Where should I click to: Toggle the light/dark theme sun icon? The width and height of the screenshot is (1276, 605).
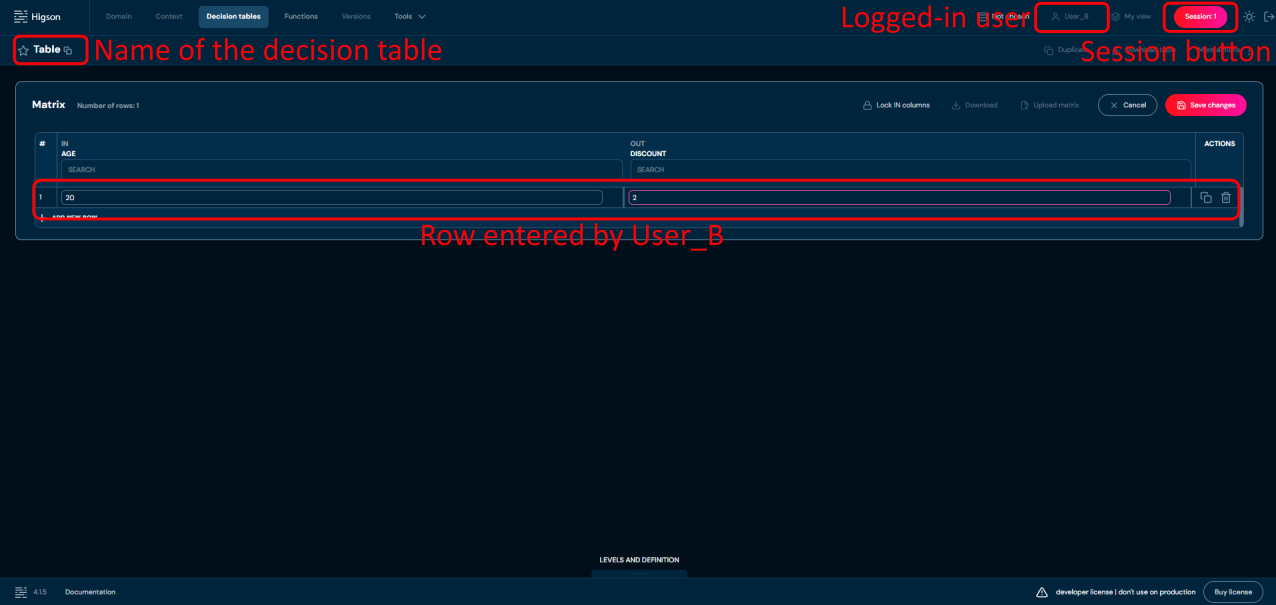pyautogui.click(x=1249, y=17)
